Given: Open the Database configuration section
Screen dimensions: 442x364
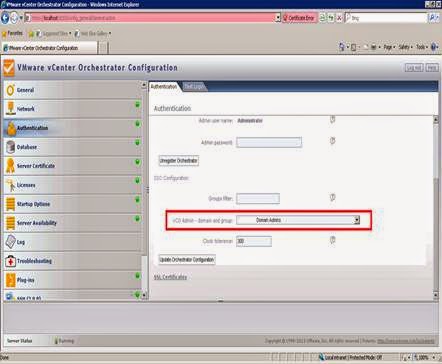Looking at the screenshot, I should click(73, 147).
